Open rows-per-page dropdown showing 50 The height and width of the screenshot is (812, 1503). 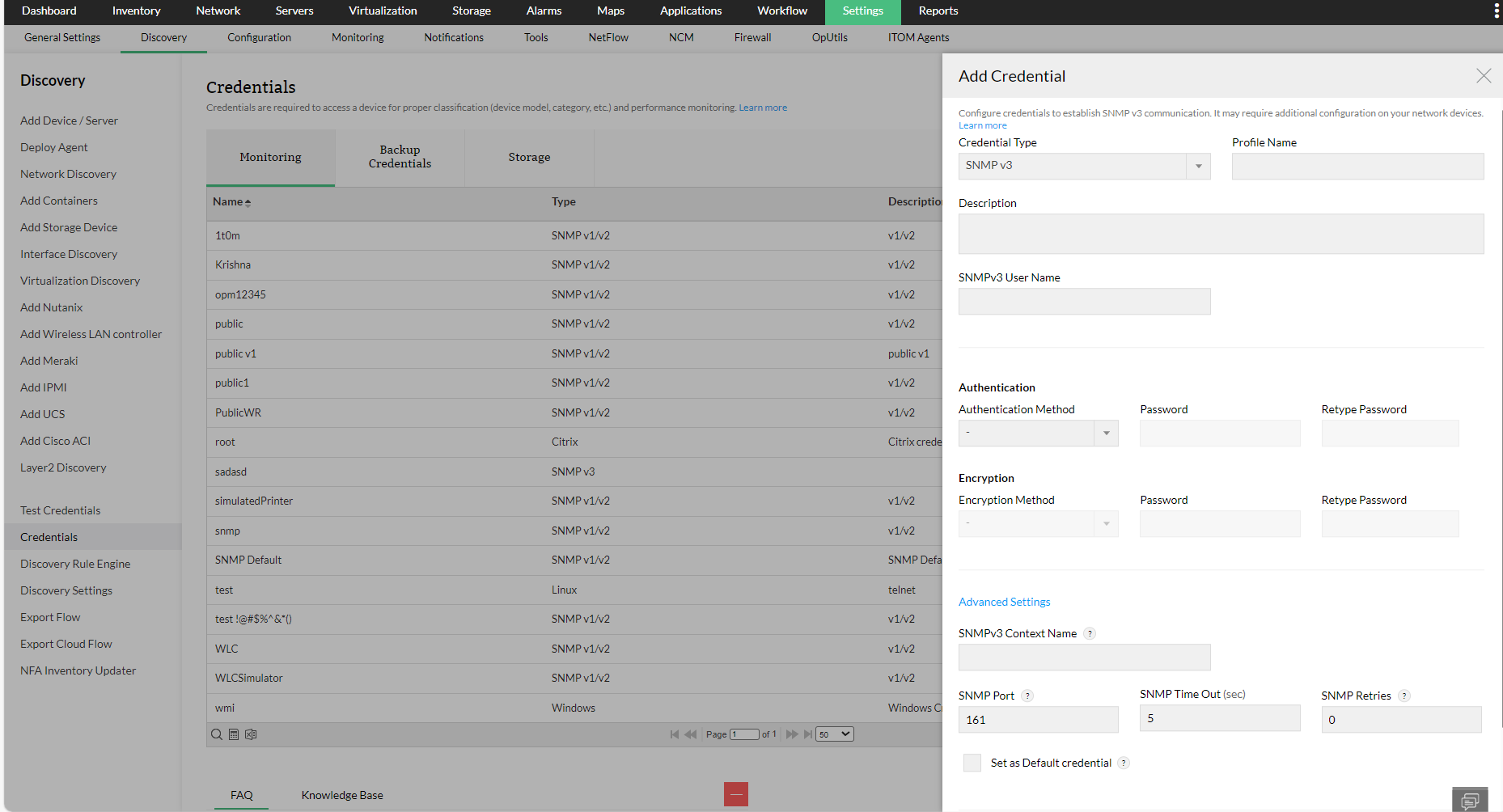click(835, 734)
